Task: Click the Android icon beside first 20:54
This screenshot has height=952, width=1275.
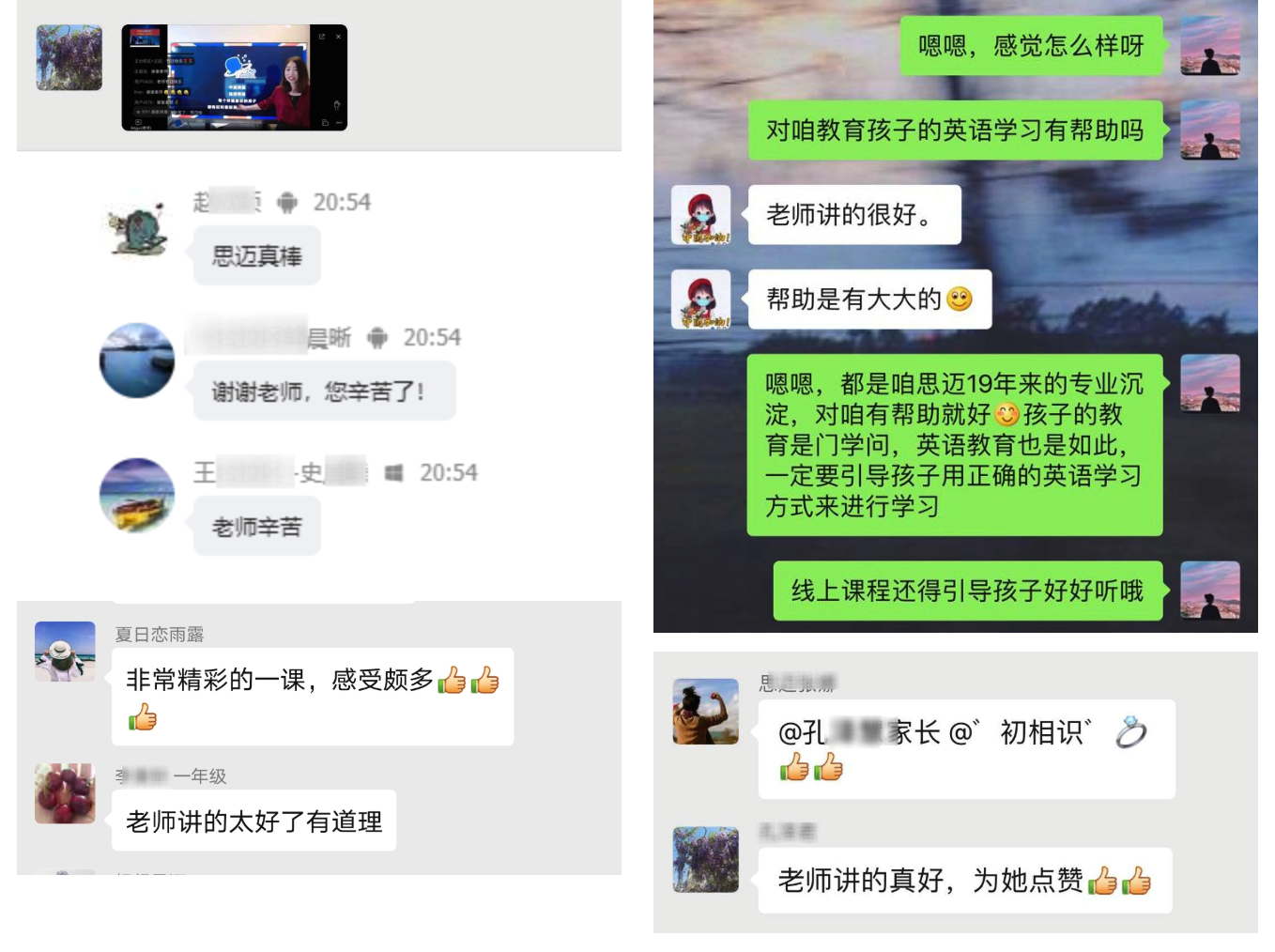Action: [x=288, y=202]
